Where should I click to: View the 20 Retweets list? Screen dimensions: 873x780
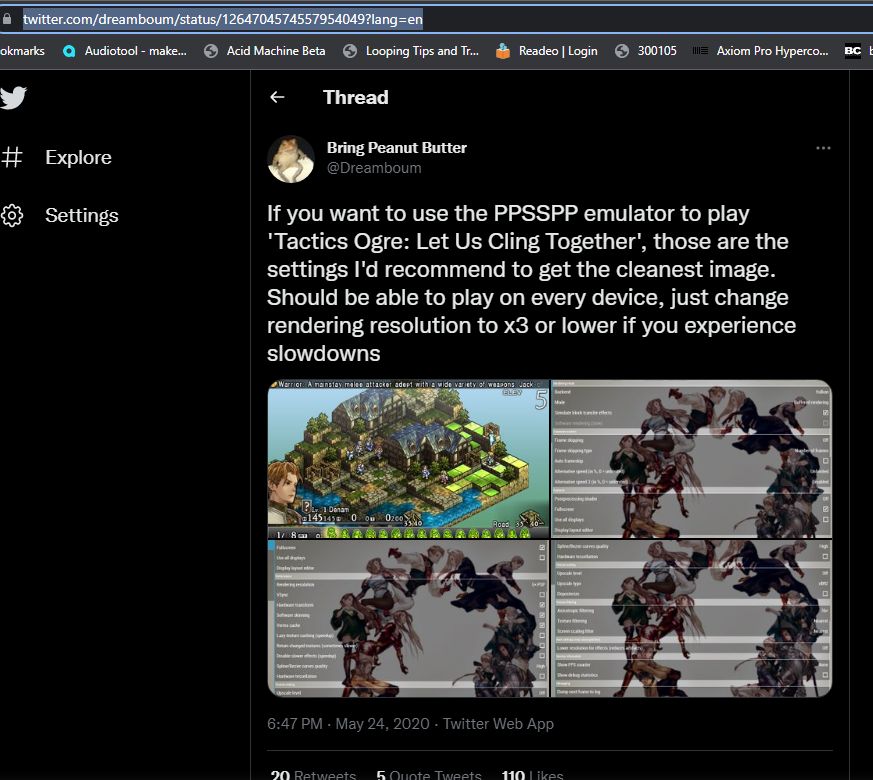313,774
